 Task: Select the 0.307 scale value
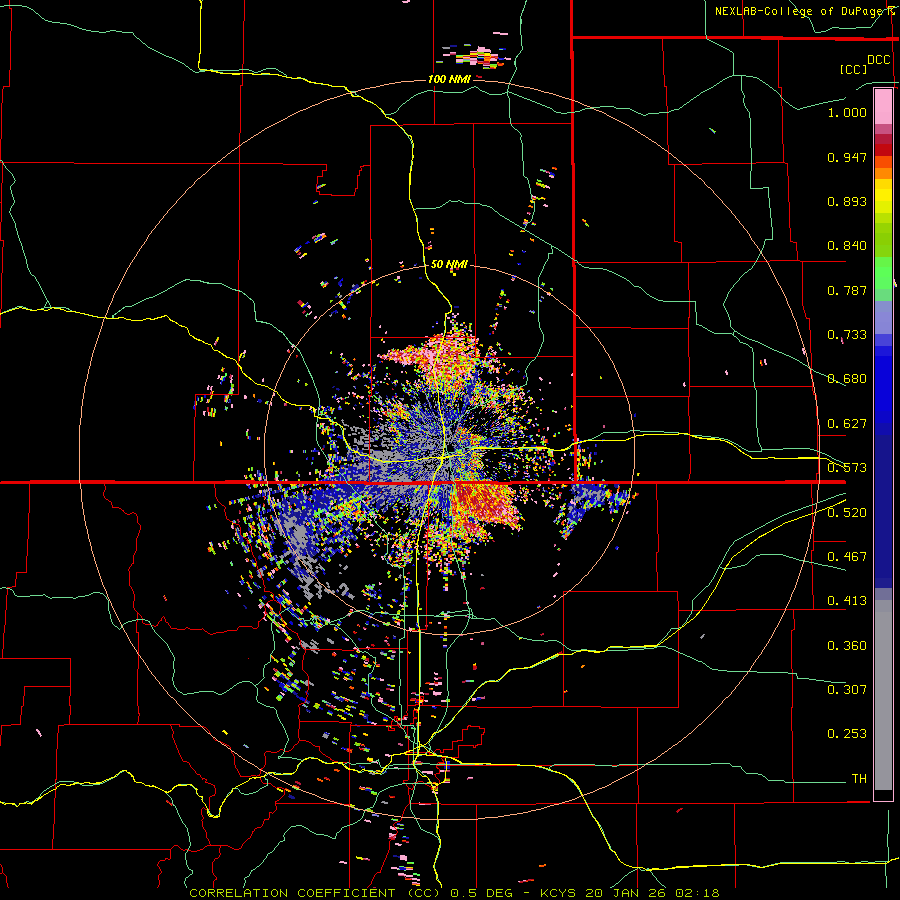click(x=847, y=690)
